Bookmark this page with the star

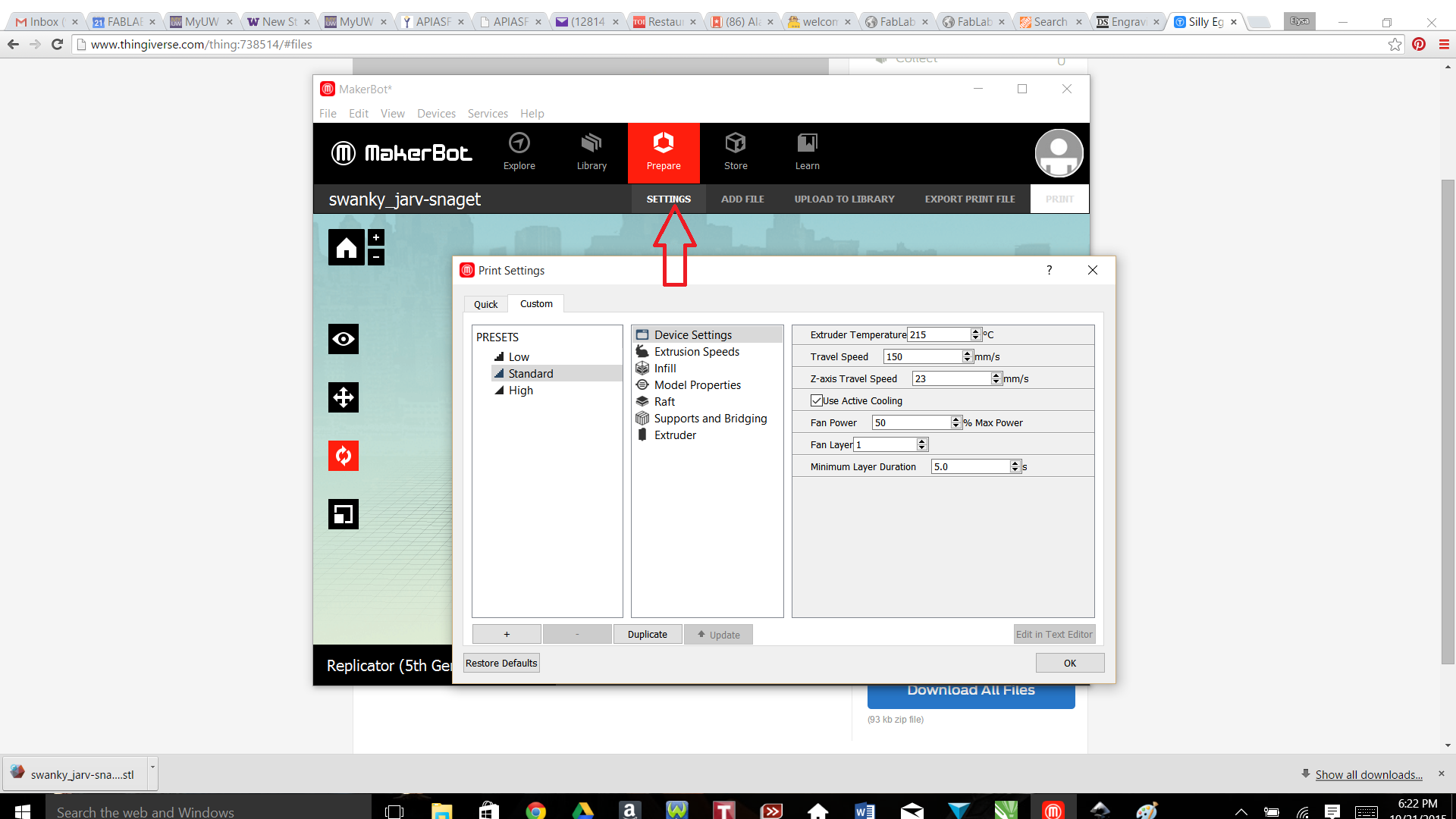click(1395, 44)
